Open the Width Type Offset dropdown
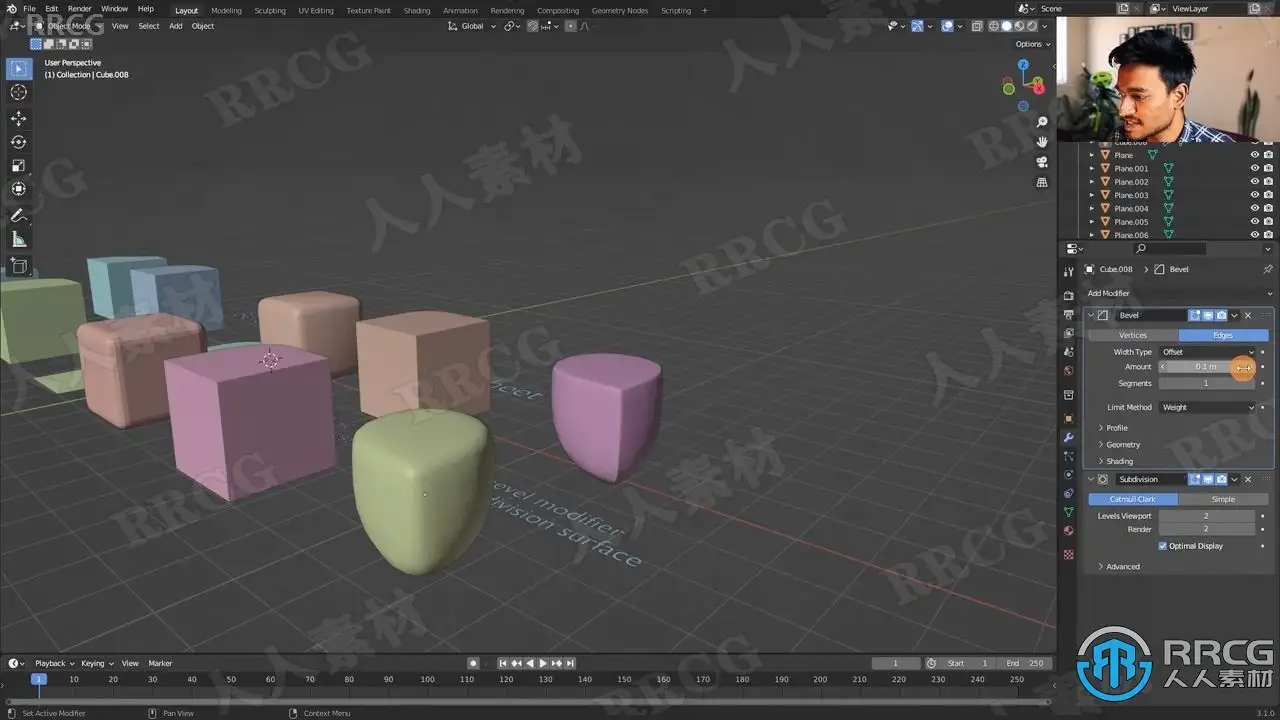This screenshot has width=1280, height=720. click(1208, 352)
